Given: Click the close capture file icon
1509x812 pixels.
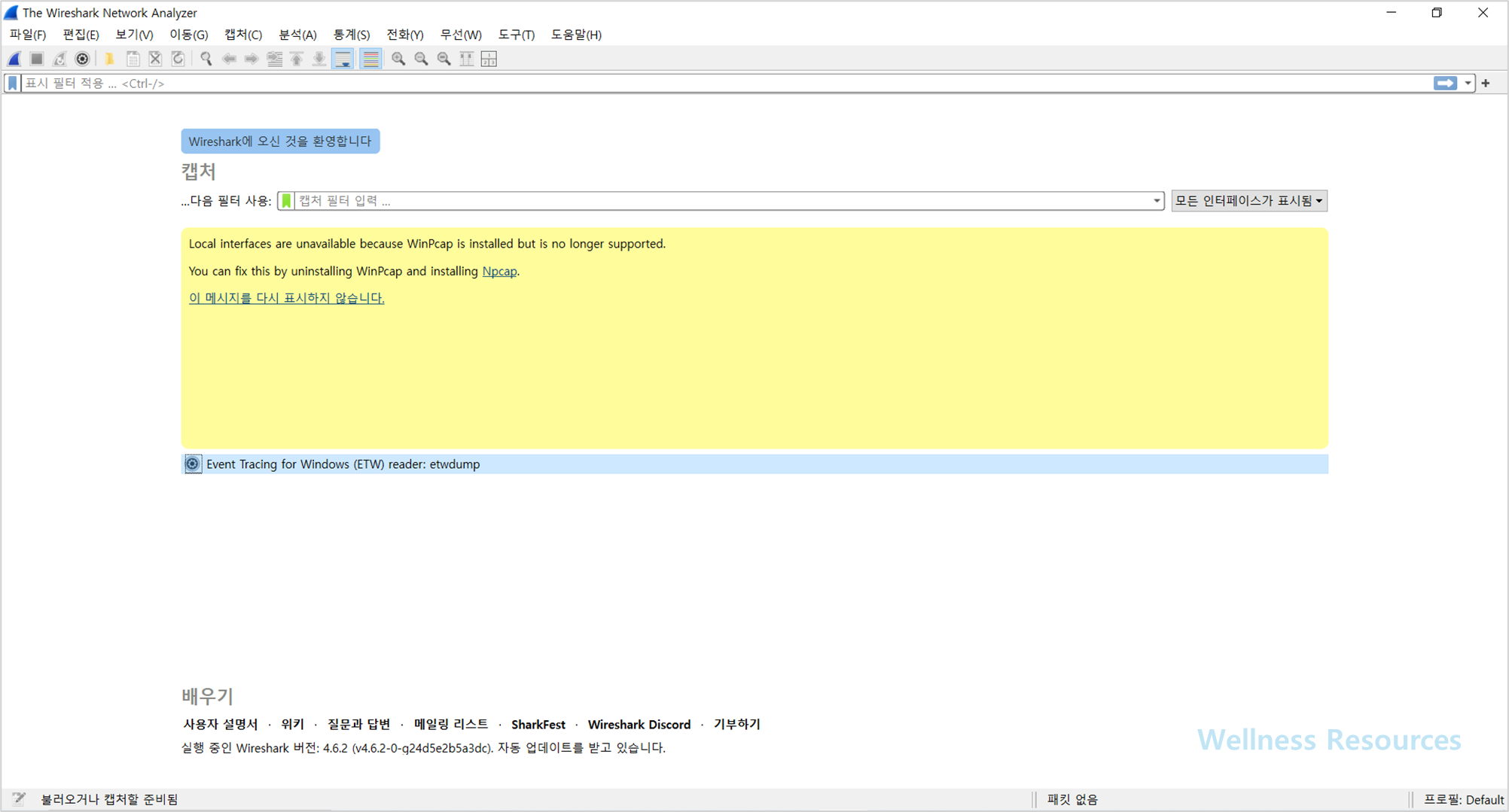Looking at the screenshot, I should [x=155, y=59].
